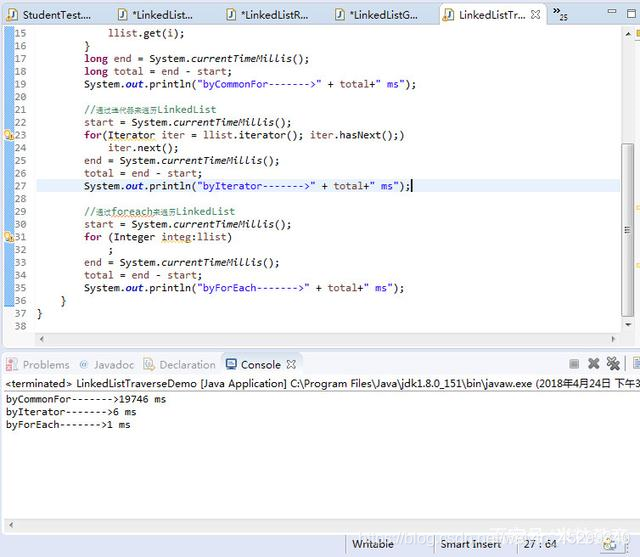Open the Problems view tab
640x557 pixels.
[x=38, y=365]
